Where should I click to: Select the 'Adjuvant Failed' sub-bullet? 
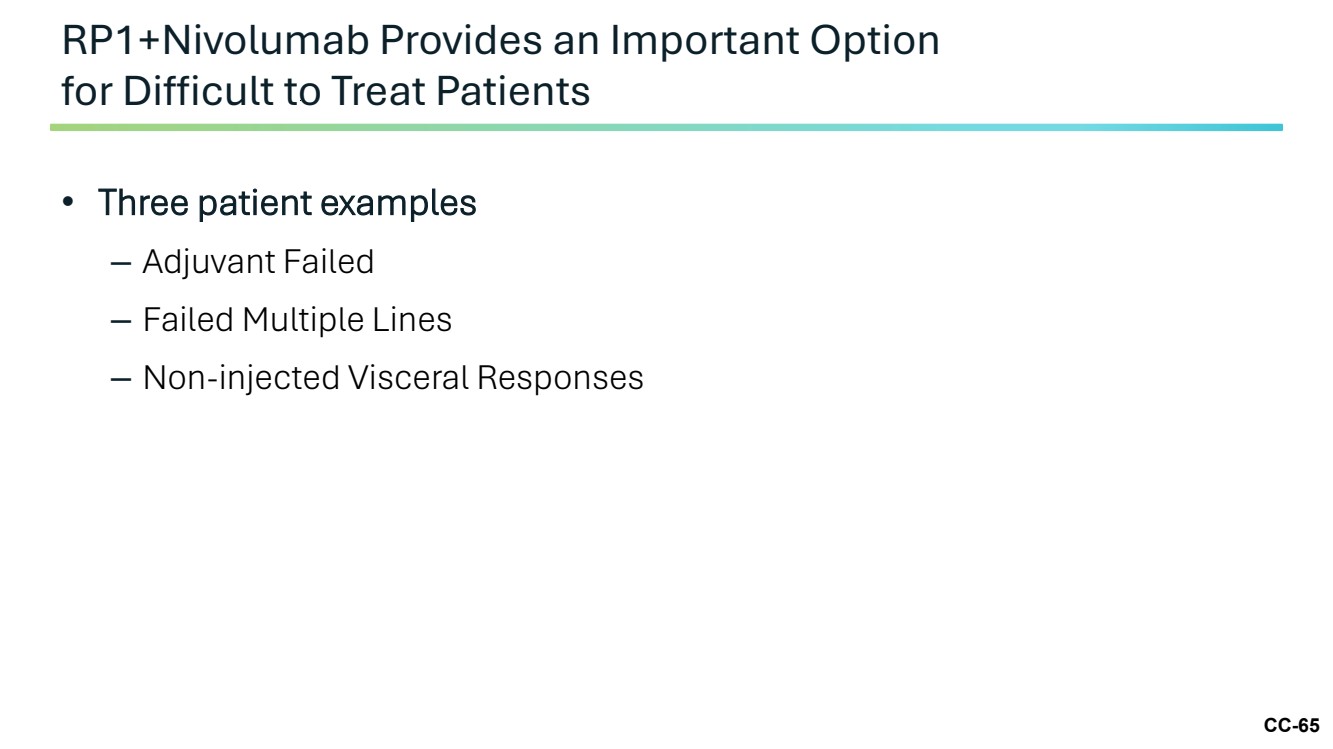[258, 263]
